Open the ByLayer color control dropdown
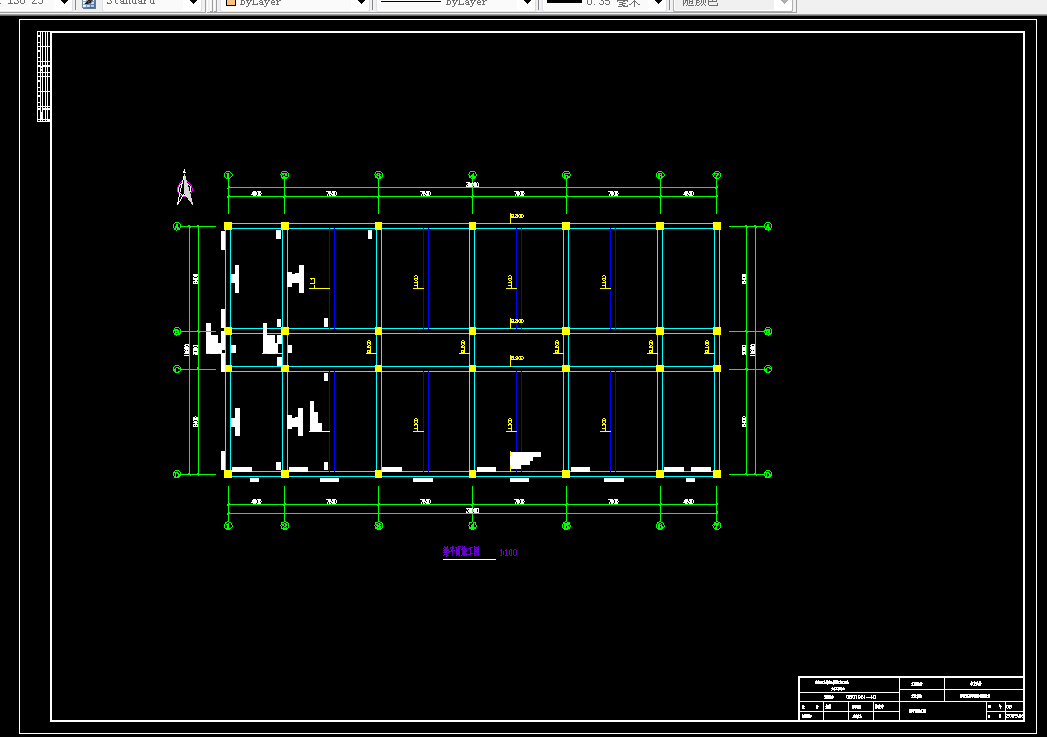The image size is (1047, 737). 295,3
